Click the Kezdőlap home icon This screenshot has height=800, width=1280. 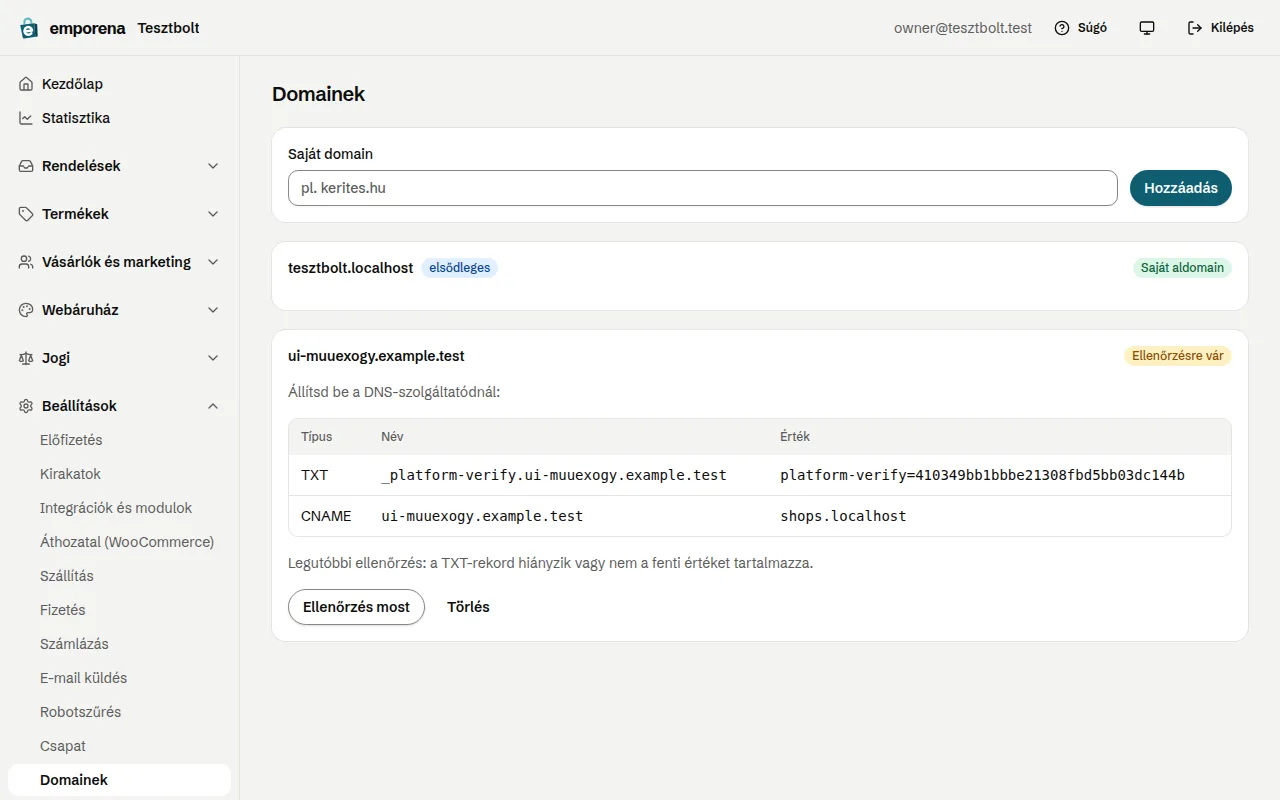(x=26, y=84)
